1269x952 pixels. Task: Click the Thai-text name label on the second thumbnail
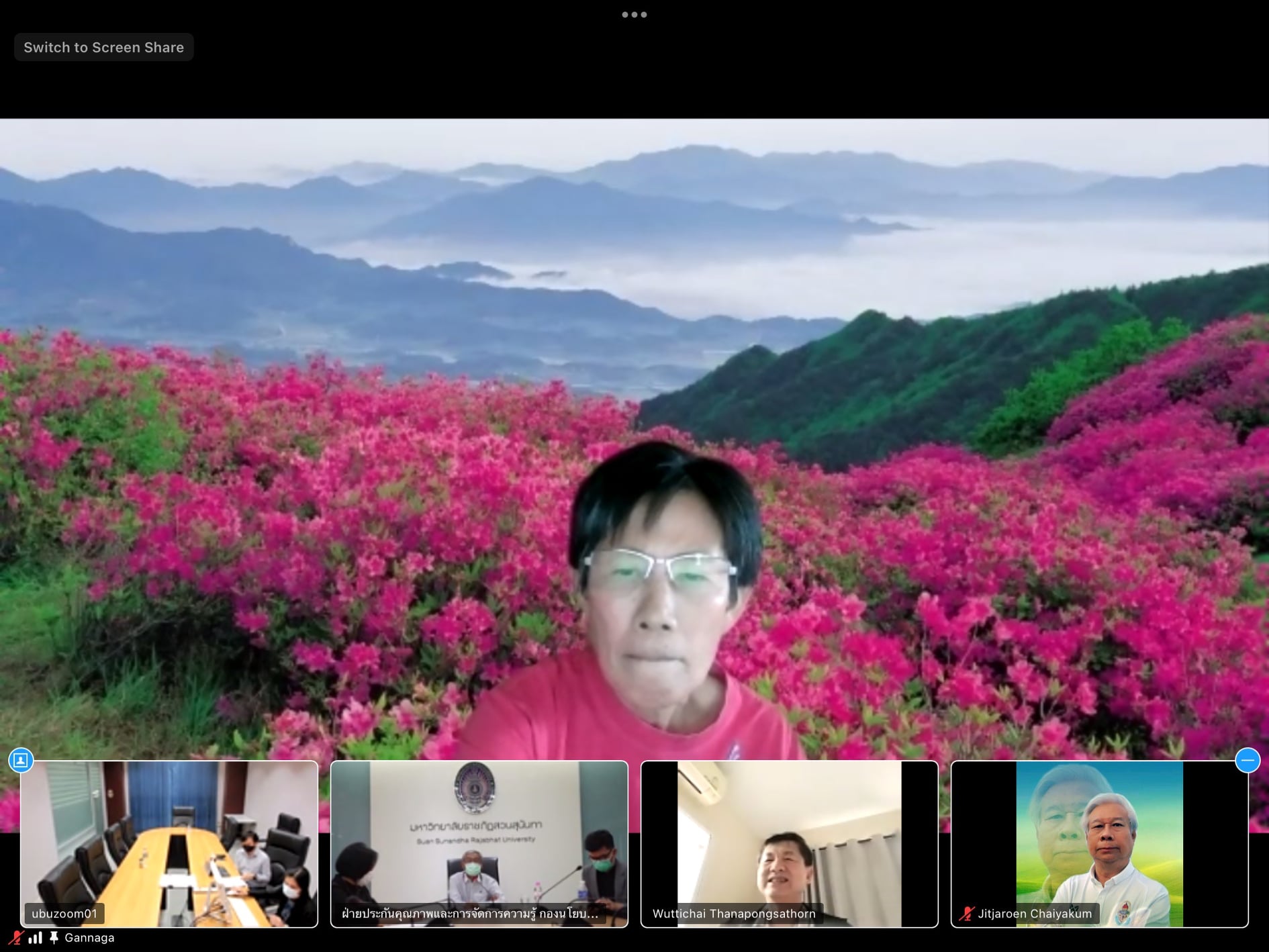click(469, 914)
